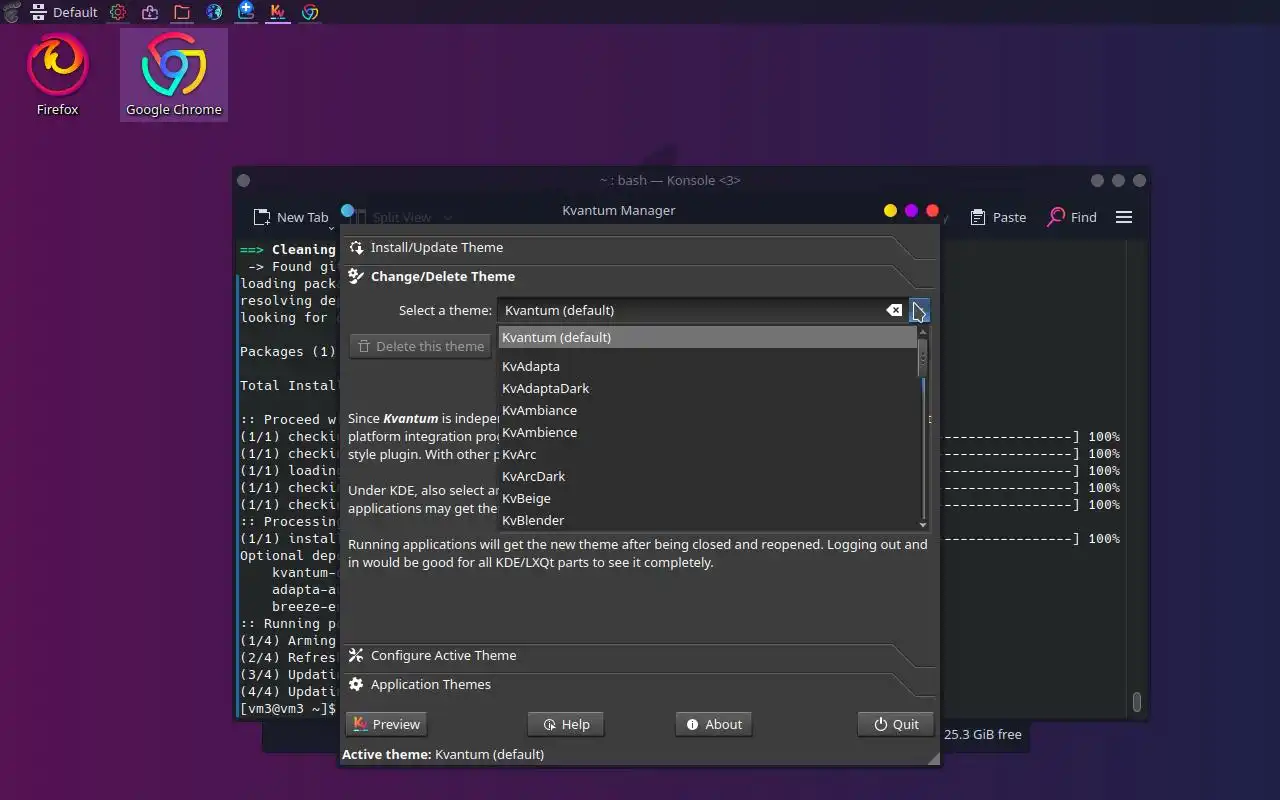
Task: Open the Application Themes section
Action: click(638, 684)
